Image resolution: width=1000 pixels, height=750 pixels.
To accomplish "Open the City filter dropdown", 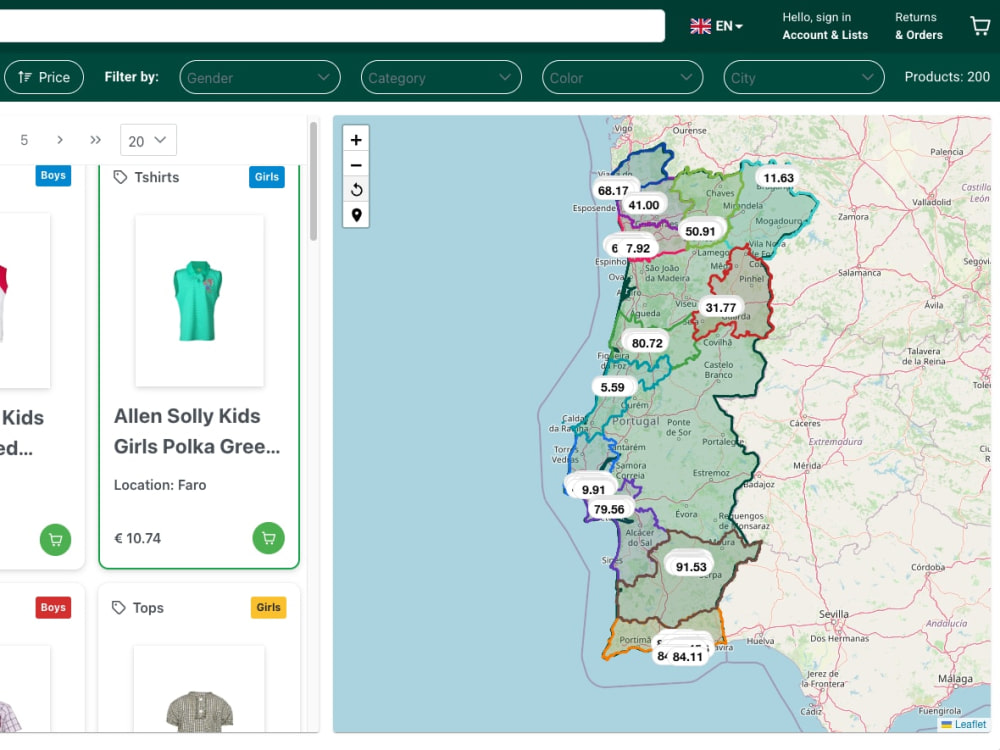I will point(804,77).
